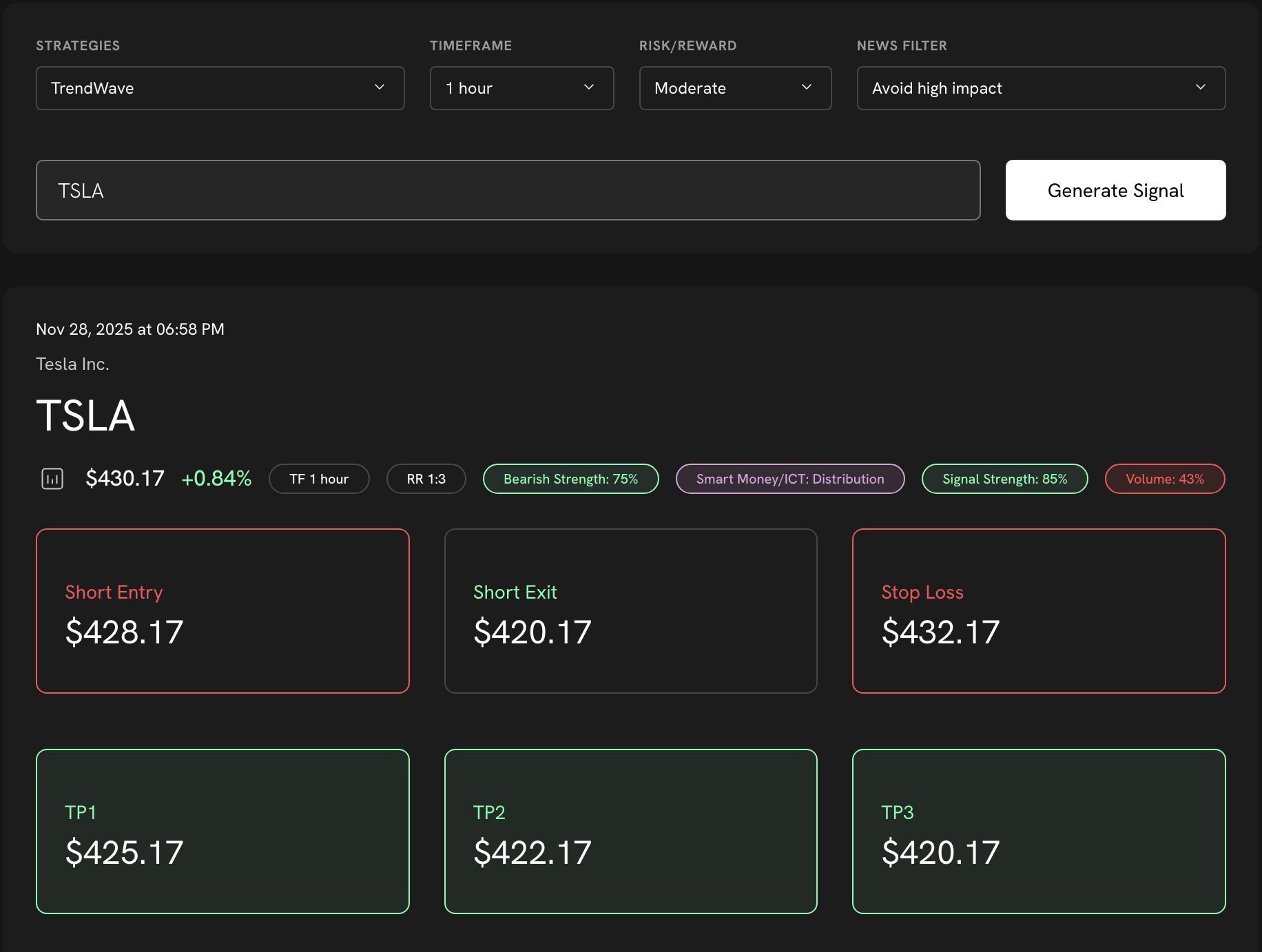1262x952 pixels.
Task: Click the TP1 take-profit card
Action: point(223,831)
